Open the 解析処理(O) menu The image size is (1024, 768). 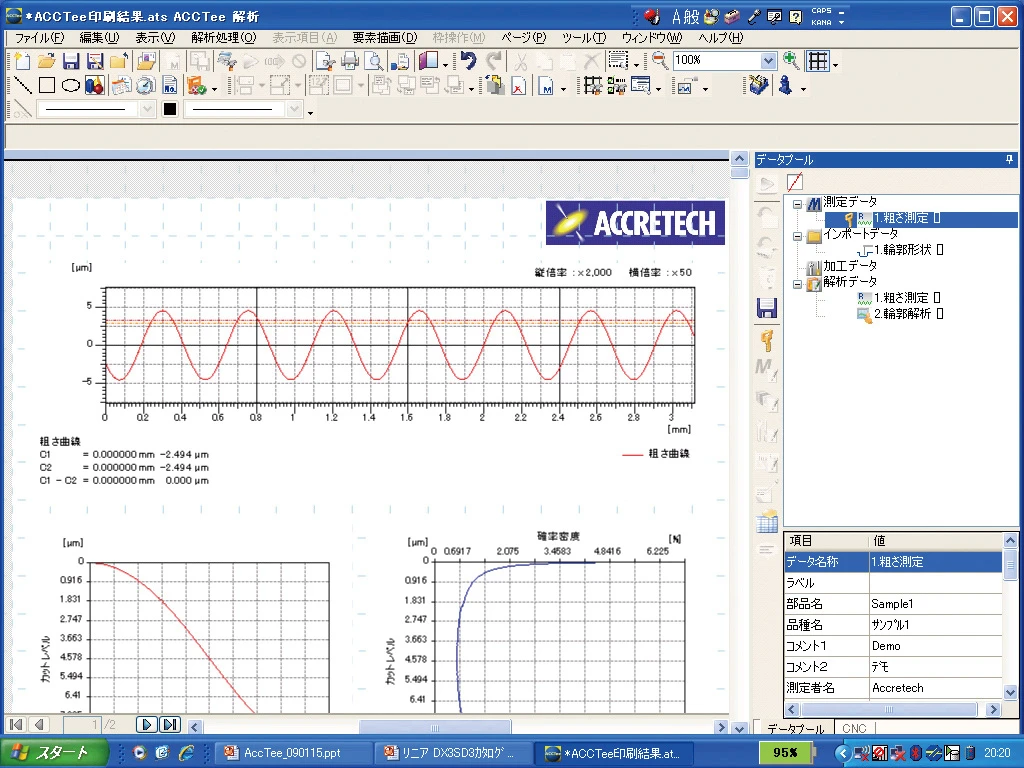click(224, 38)
